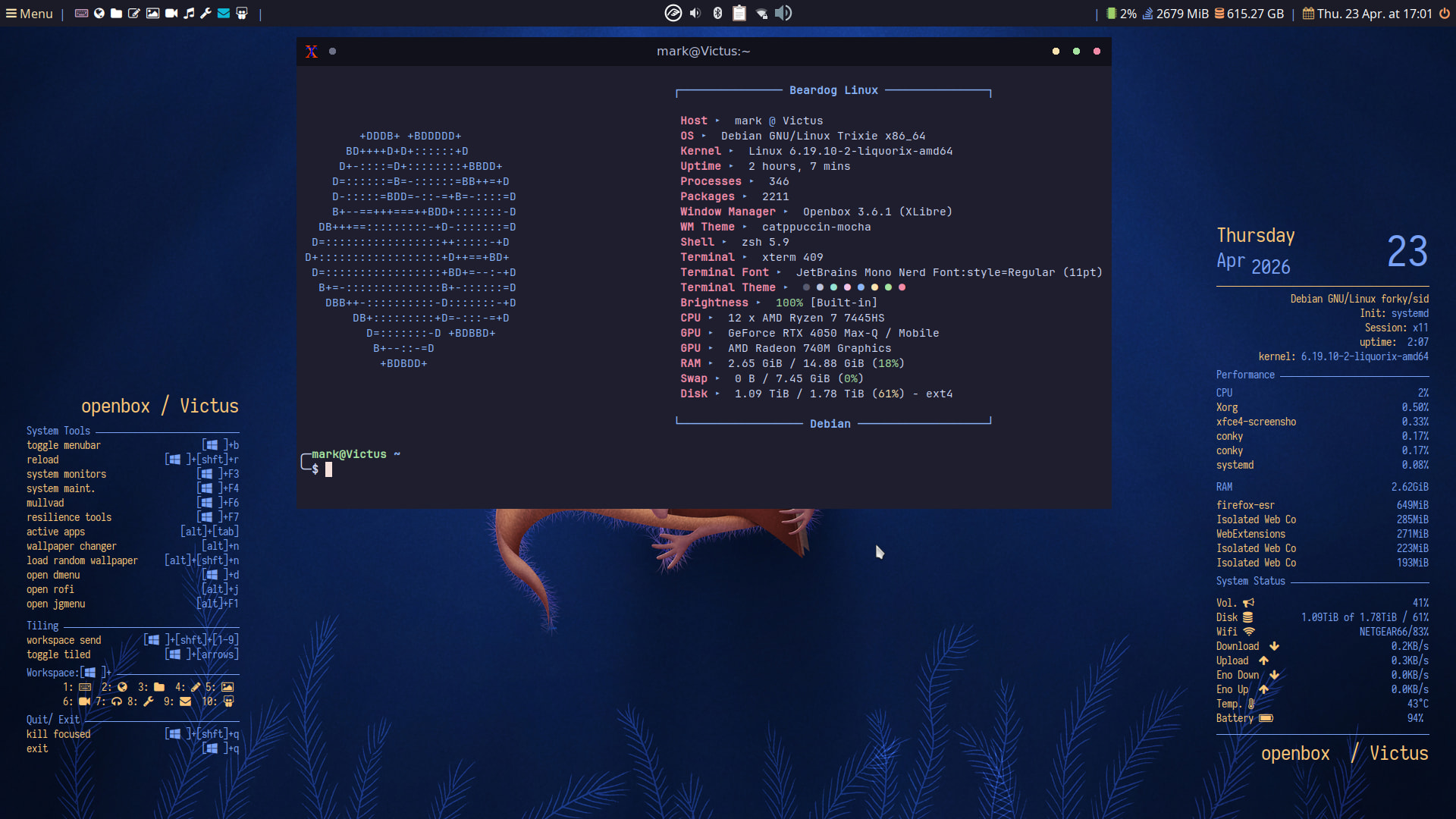Open the circular leaf tray icon in top panel
The height and width of the screenshot is (819, 1456).
tap(673, 13)
